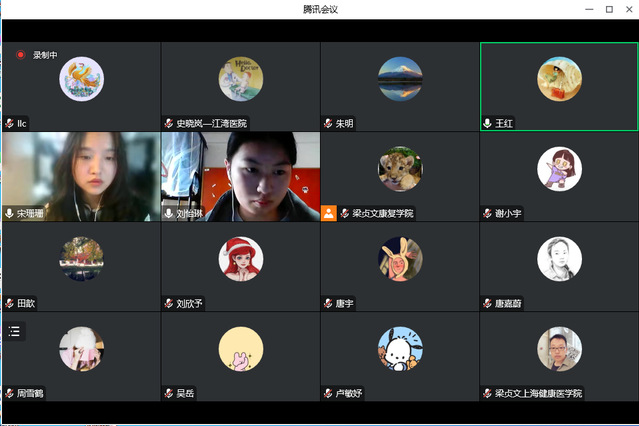
Task: Click the red recording indicator icon
Action: (19, 55)
